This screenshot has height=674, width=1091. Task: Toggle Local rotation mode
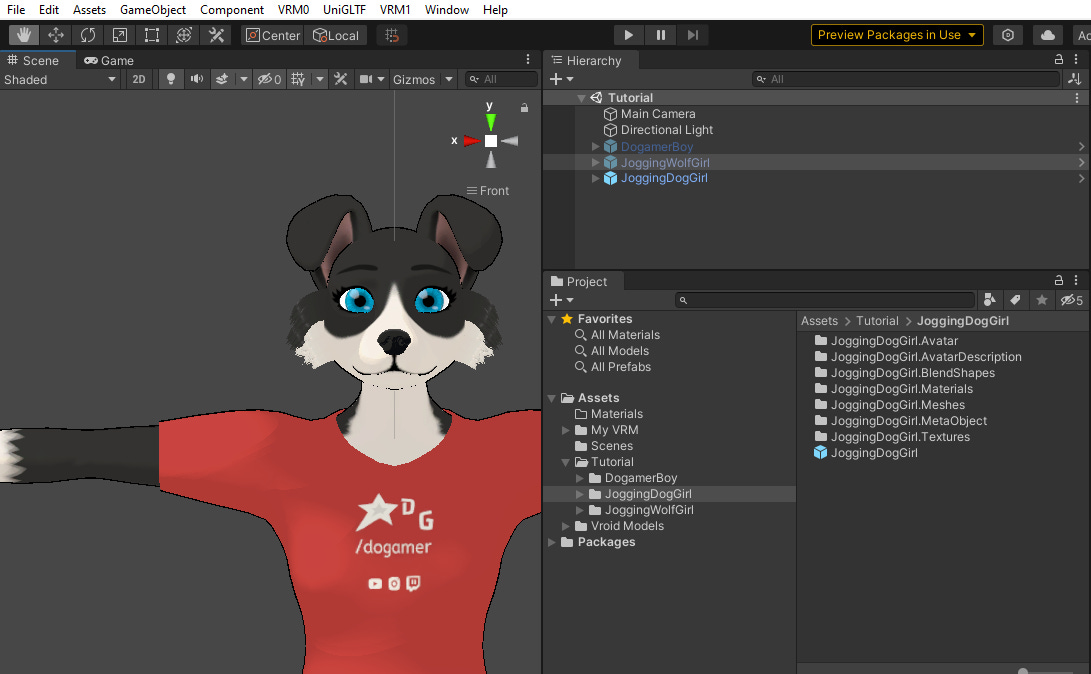point(336,35)
